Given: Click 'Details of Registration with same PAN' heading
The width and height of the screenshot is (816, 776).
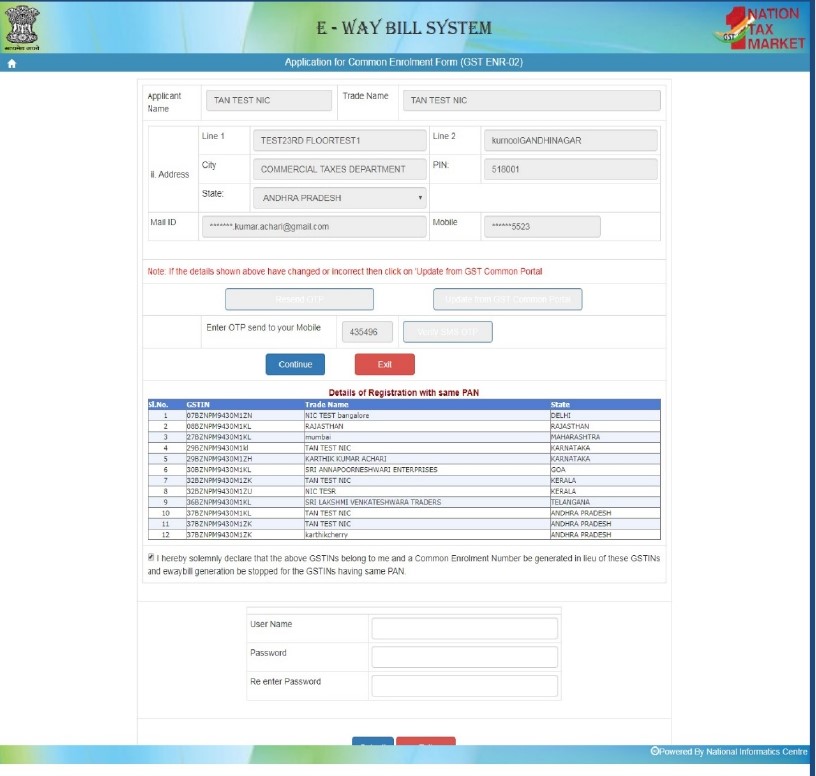Looking at the screenshot, I should pyautogui.click(x=404, y=393).
